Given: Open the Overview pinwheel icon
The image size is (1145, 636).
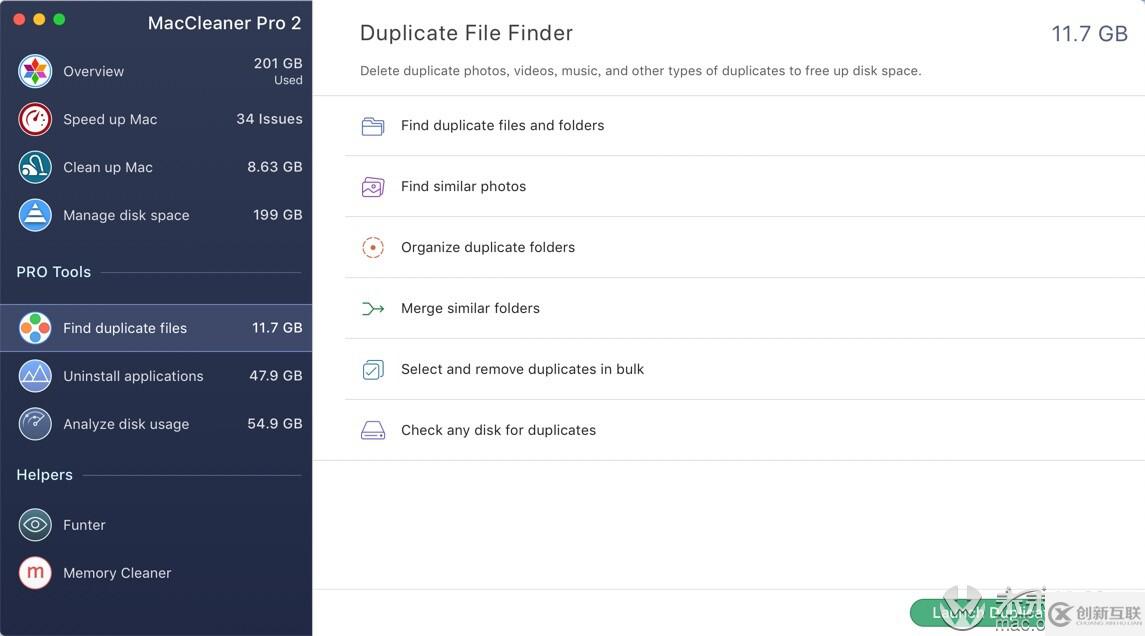Looking at the screenshot, I should (x=35, y=71).
